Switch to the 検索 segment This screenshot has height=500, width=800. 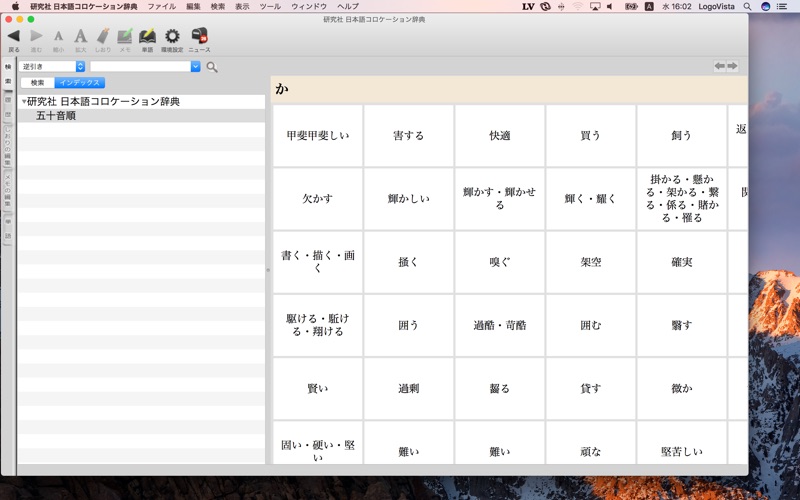(x=38, y=83)
